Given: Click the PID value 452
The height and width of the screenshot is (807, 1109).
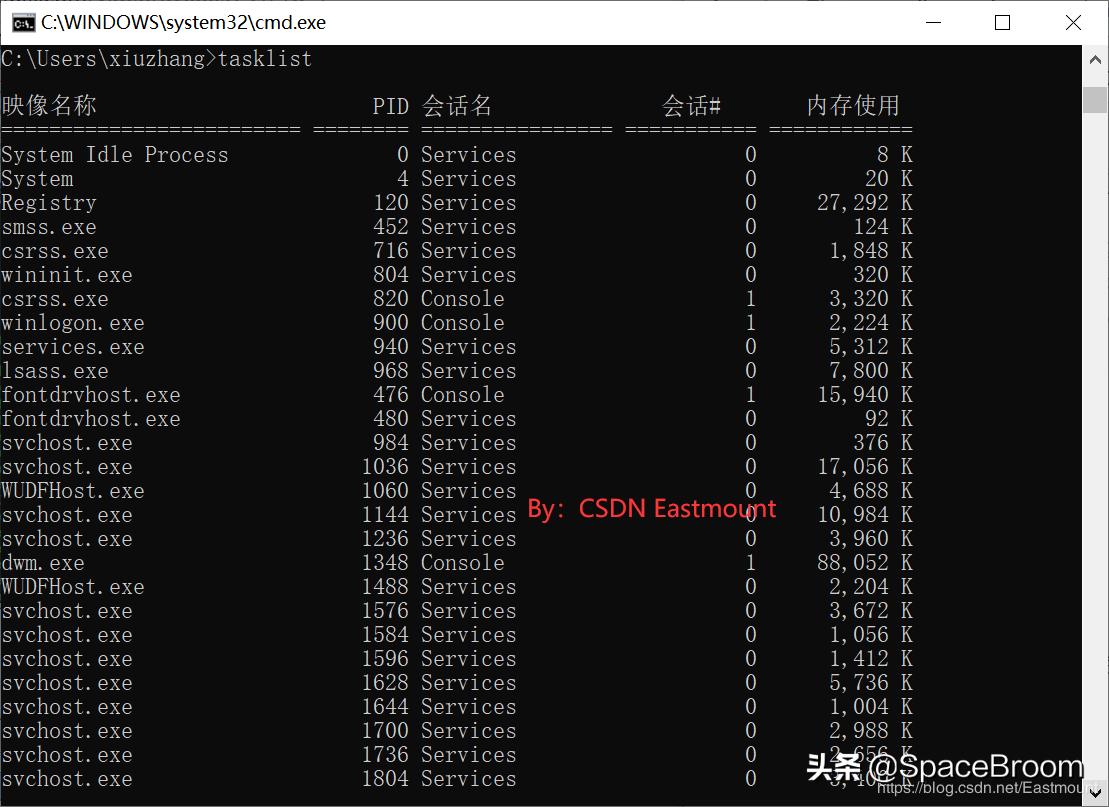Looking at the screenshot, I should [x=391, y=227].
